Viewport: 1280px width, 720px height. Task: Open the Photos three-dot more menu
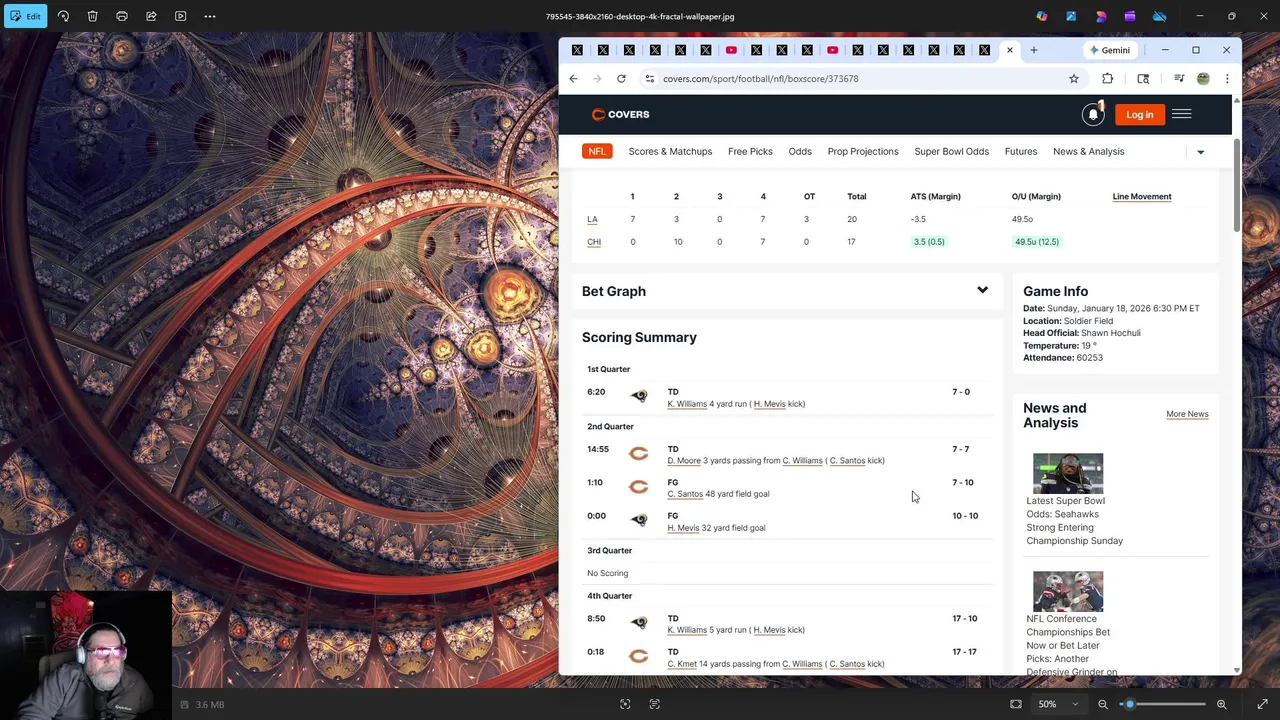210,16
